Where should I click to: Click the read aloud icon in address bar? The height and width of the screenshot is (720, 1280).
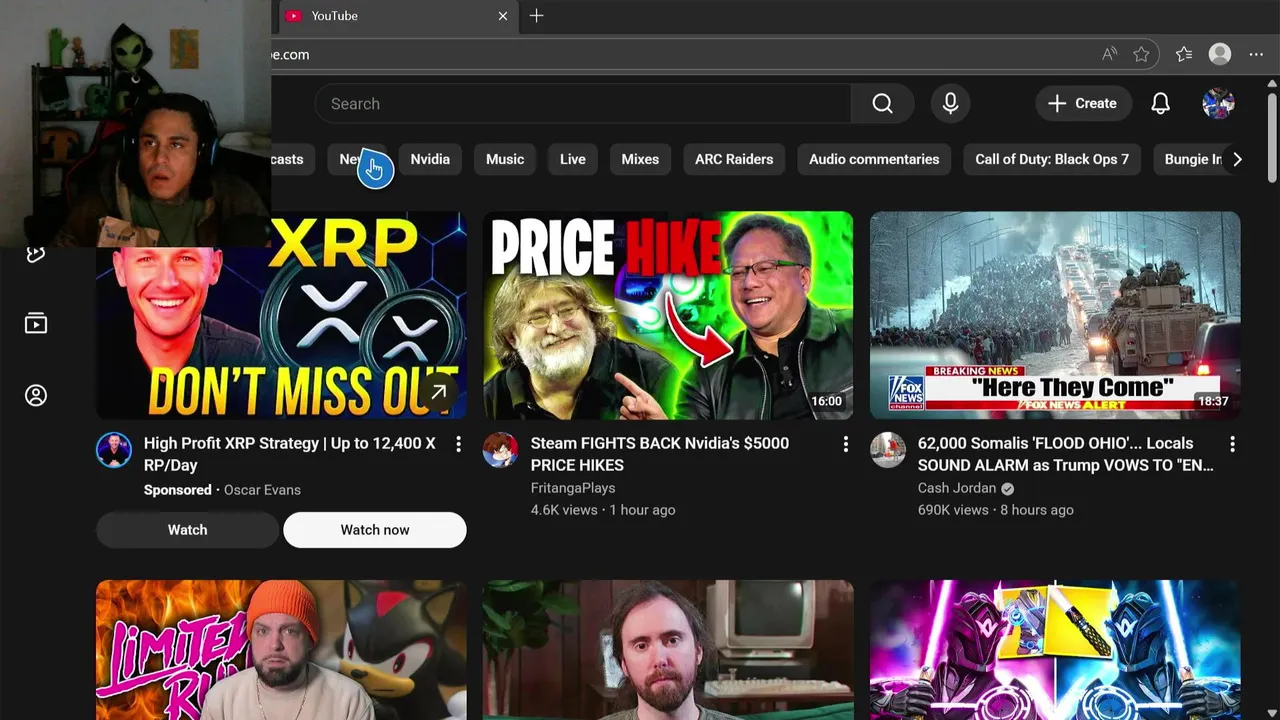tap(1109, 55)
